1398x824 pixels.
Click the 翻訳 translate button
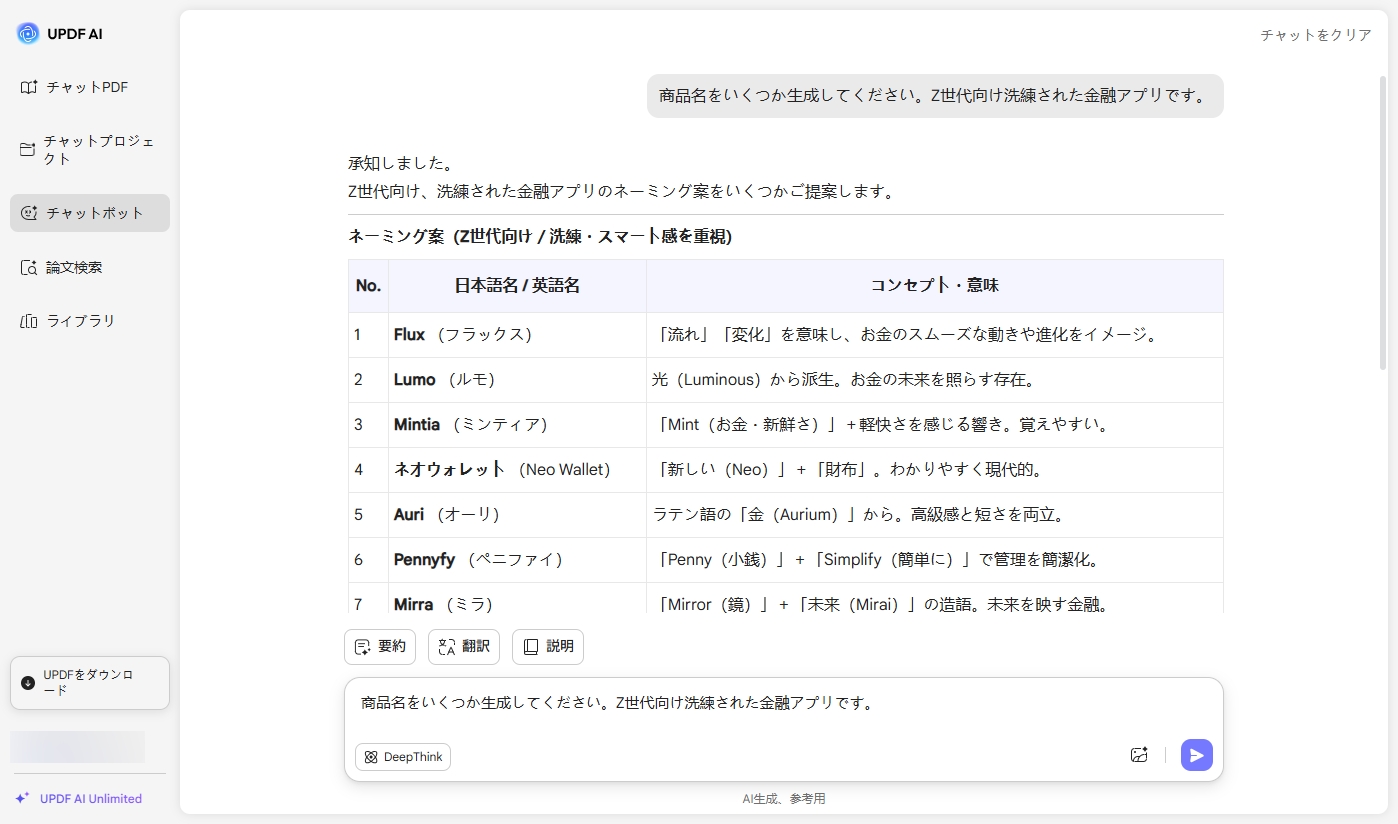pyautogui.click(x=464, y=647)
